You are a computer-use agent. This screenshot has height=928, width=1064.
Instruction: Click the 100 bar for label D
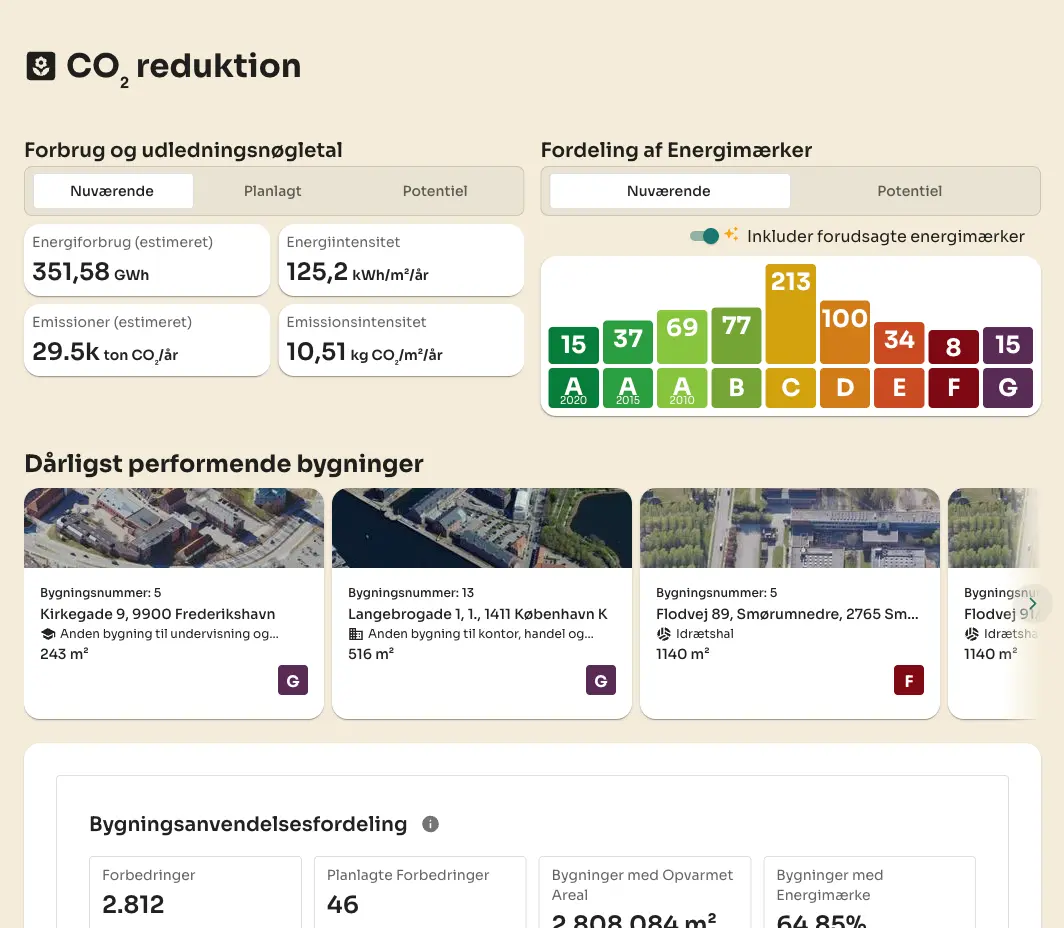click(845, 332)
